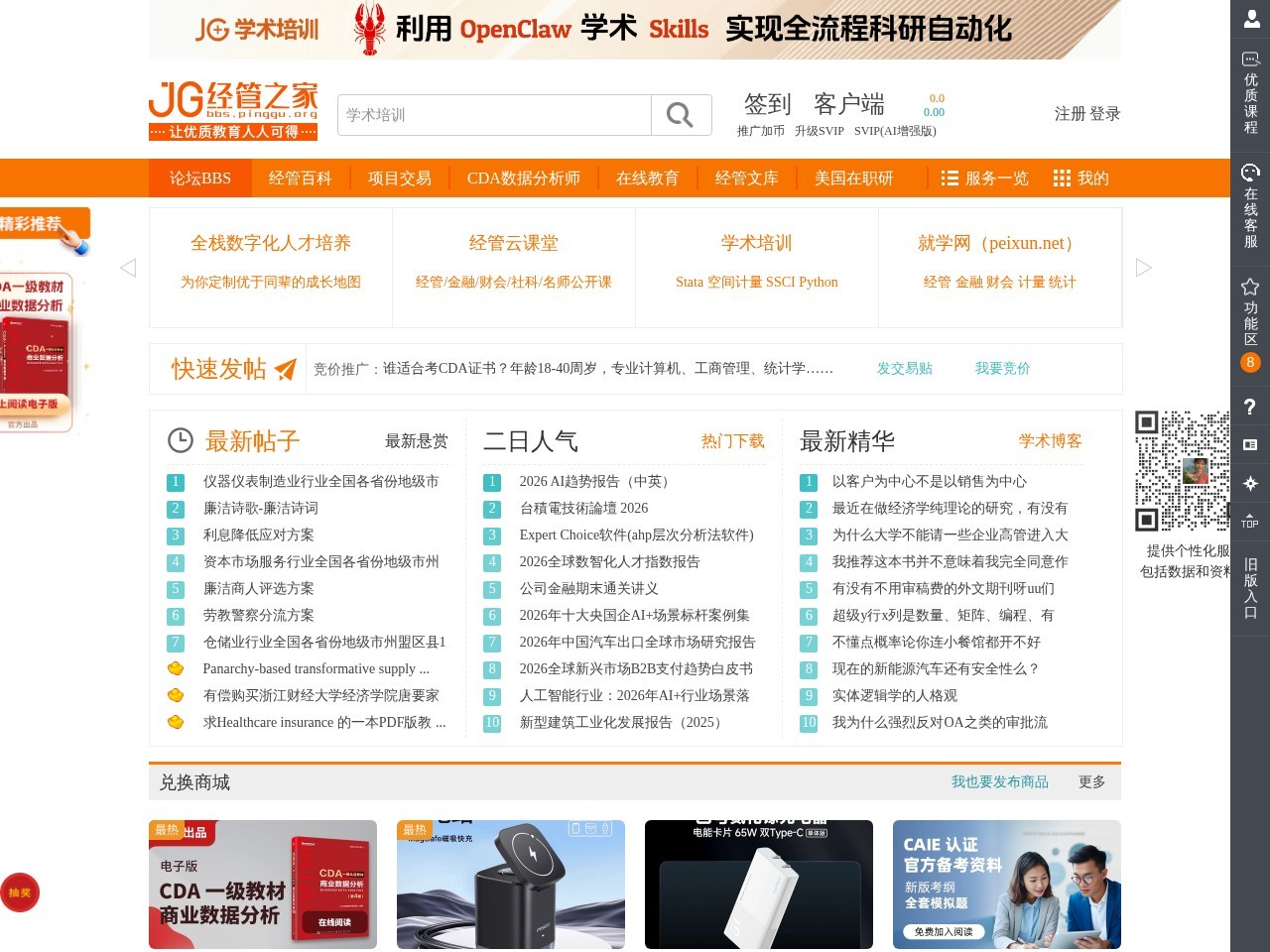The image size is (1270, 952).
Task: Open 服务一览 list menu
Action: pos(984,178)
